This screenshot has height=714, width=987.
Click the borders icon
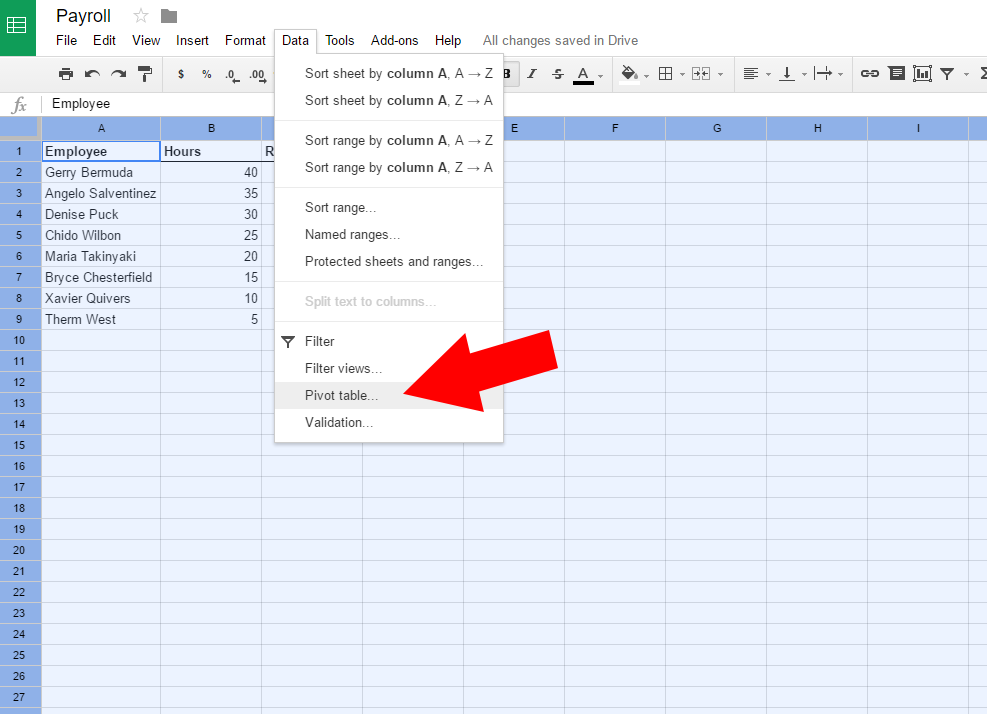[x=665, y=74]
